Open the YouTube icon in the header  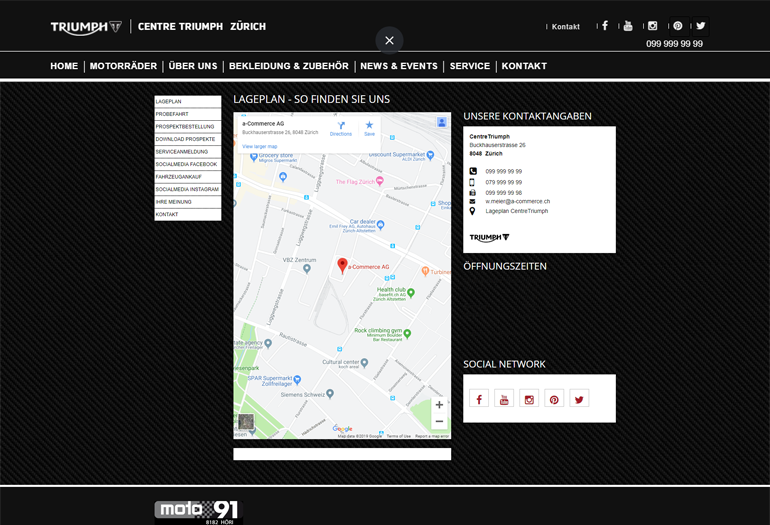click(628, 26)
